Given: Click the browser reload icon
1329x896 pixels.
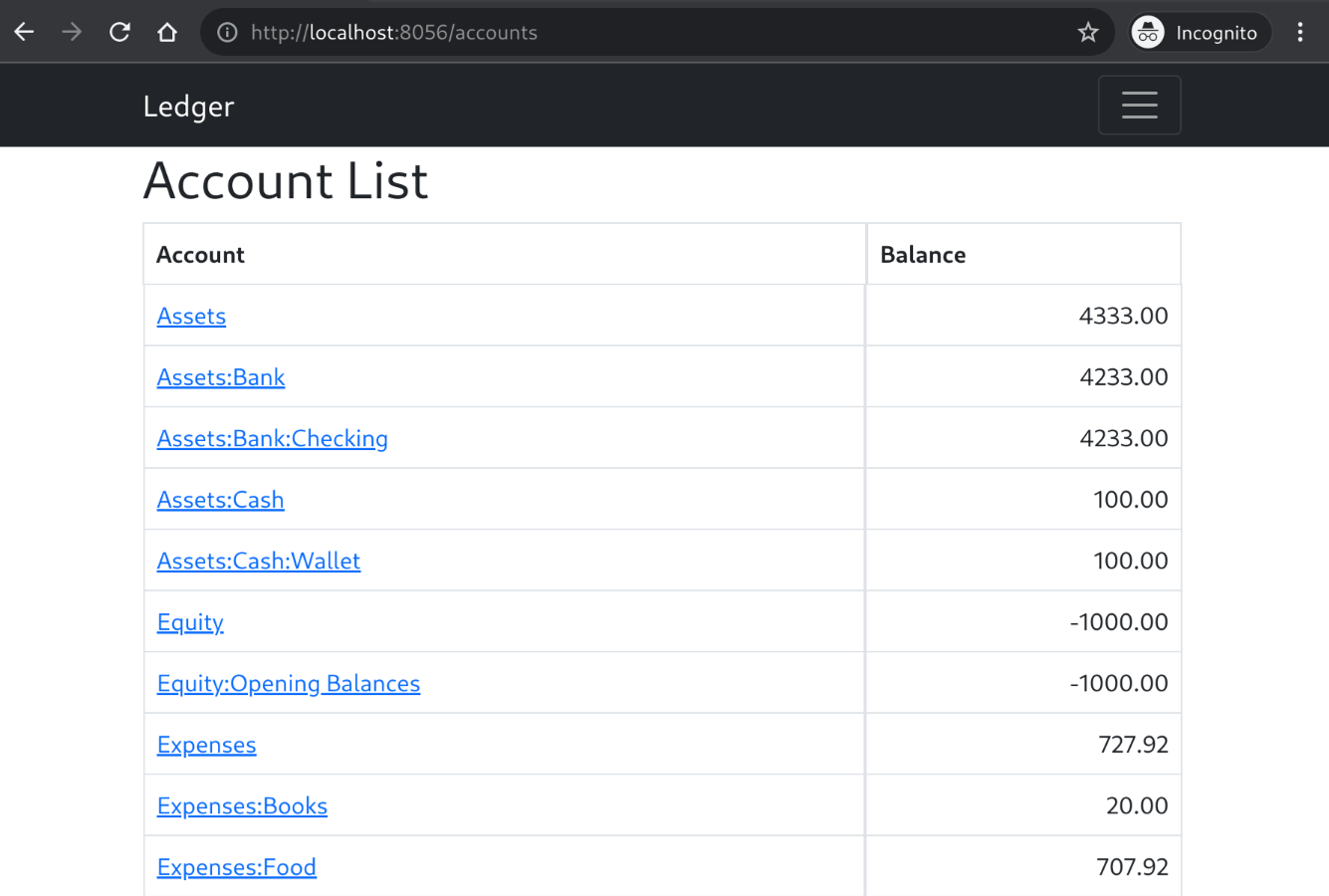Looking at the screenshot, I should click(119, 31).
